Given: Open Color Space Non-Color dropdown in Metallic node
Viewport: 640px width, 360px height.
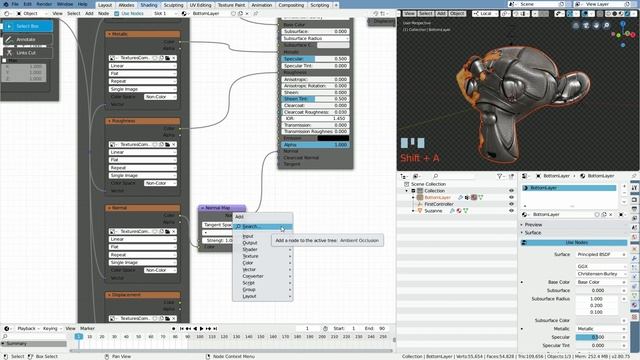Looking at the screenshot, I should (160, 97).
